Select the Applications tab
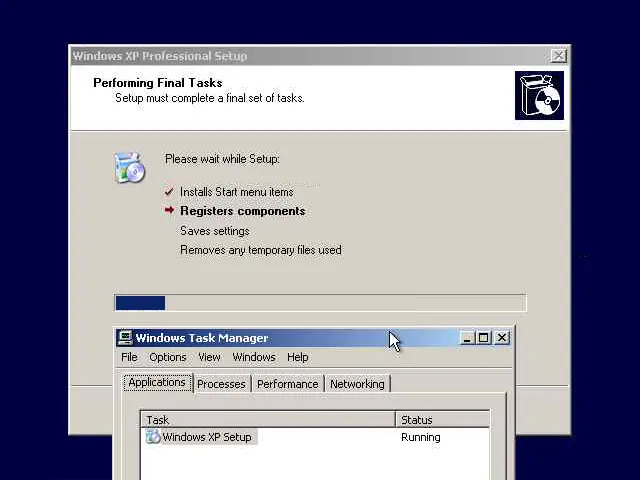This screenshot has width=640, height=480. click(x=157, y=383)
